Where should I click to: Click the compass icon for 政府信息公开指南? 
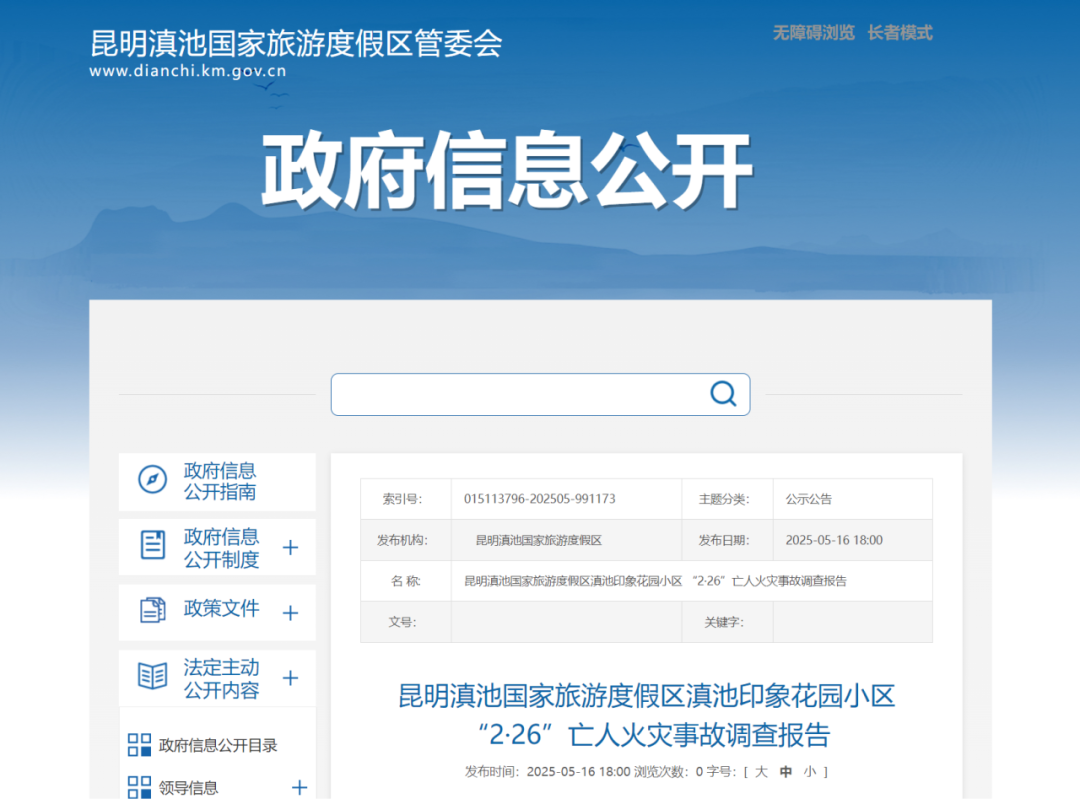[x=152, y=480]
